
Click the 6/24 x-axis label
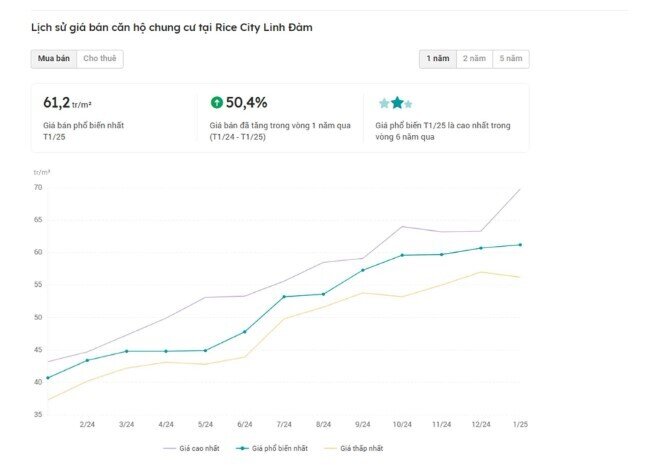[245, 424]
